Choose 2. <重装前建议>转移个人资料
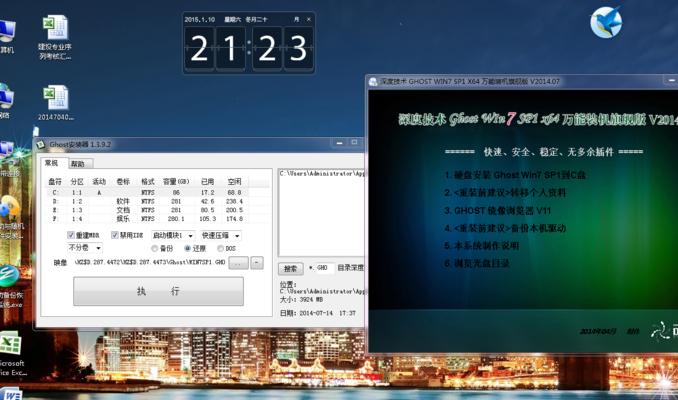The width and height of the screenshot is (678, 400). click(x=505, y=193)
